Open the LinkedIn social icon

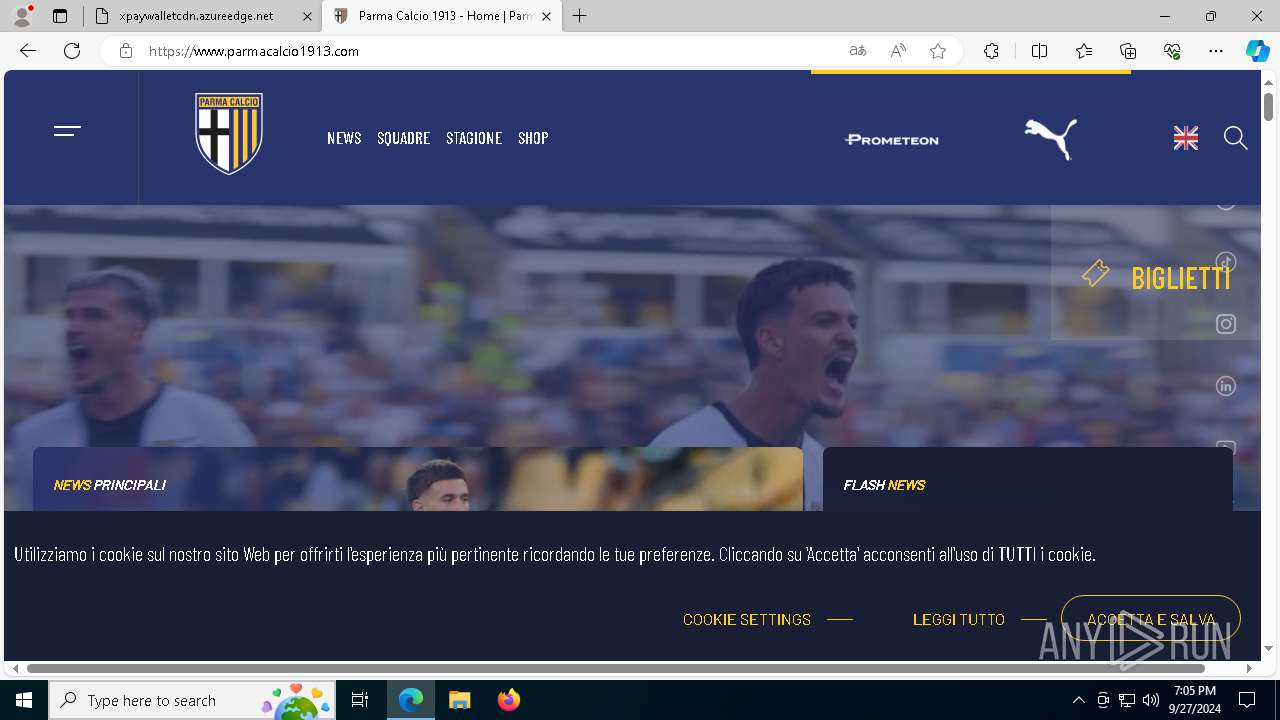1226,386
